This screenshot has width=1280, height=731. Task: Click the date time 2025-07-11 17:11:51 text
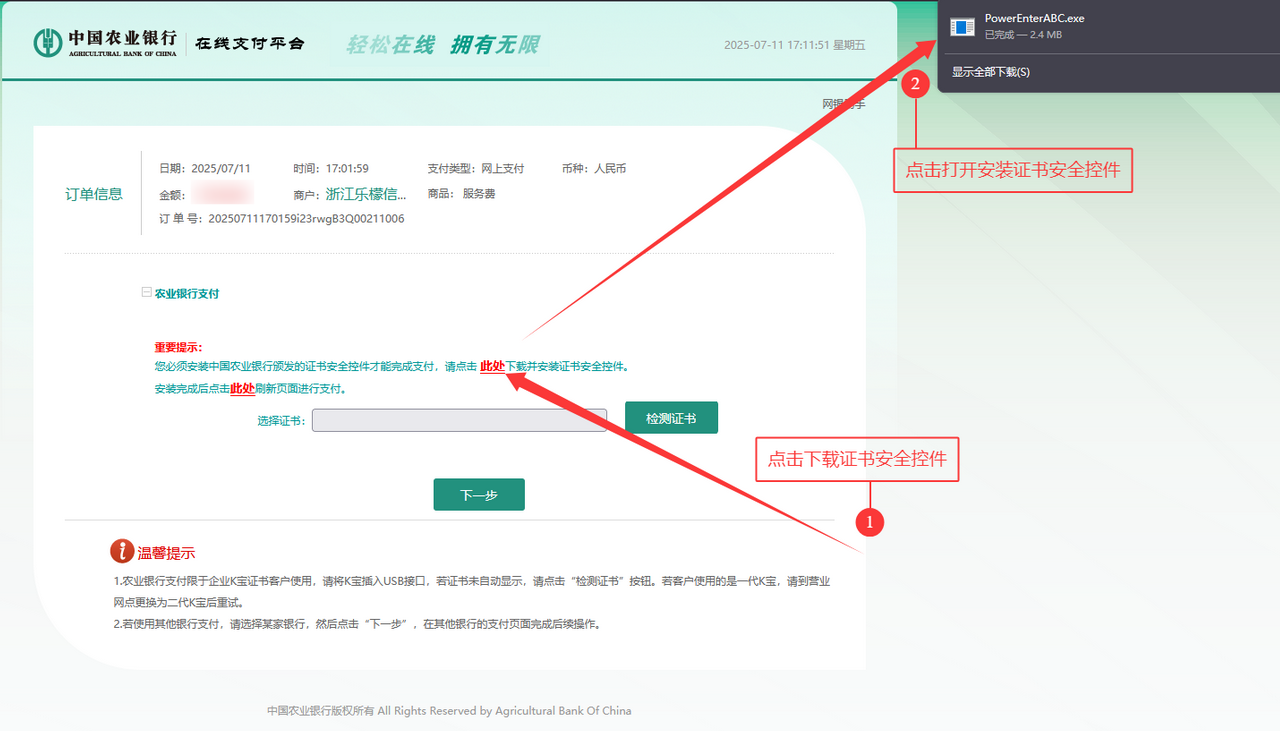click(x=795, y=45)
